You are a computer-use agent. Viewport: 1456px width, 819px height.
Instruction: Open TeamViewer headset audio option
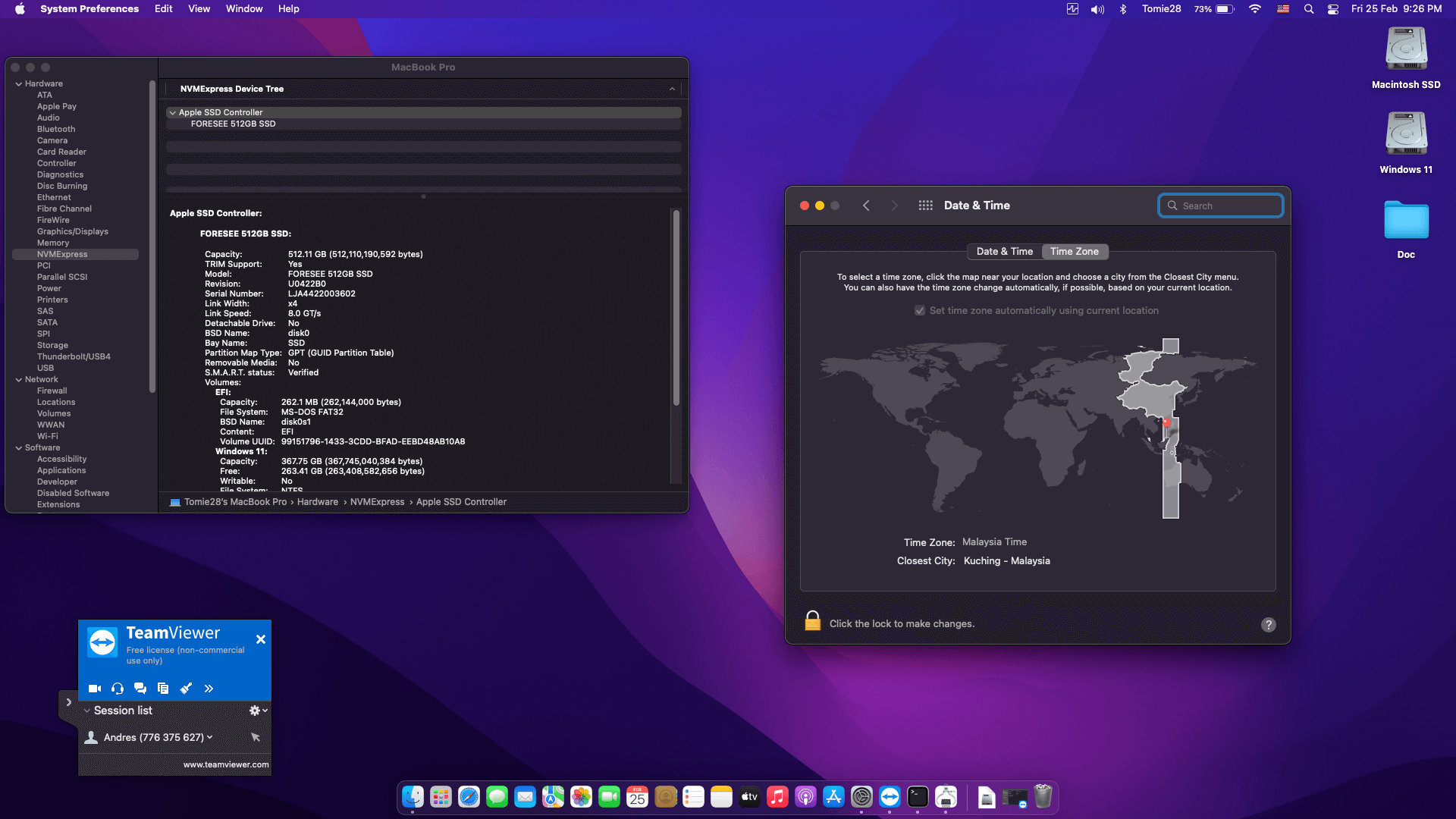(x=118, y=689)
